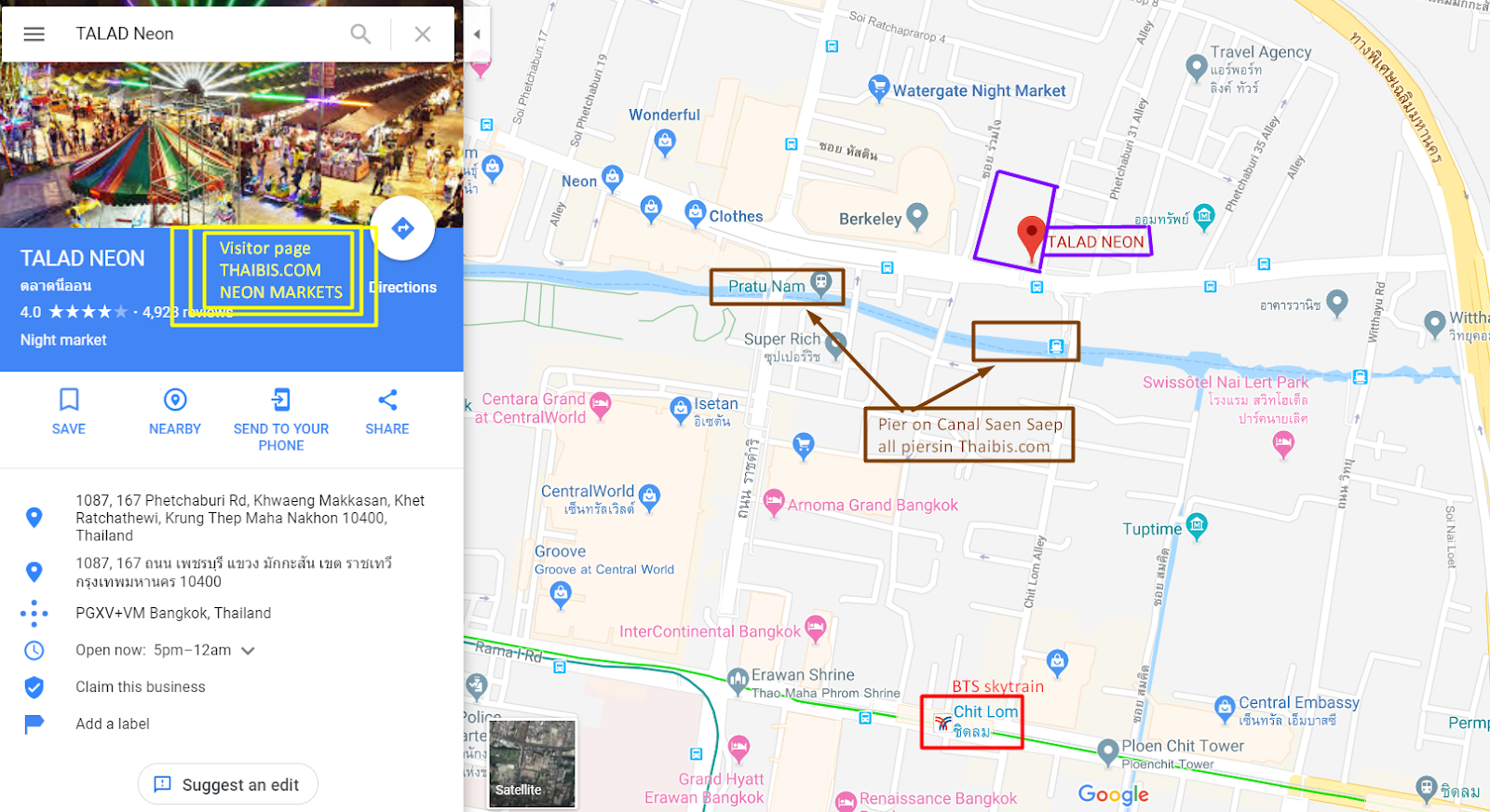Save TALAD NEON place

69,413
